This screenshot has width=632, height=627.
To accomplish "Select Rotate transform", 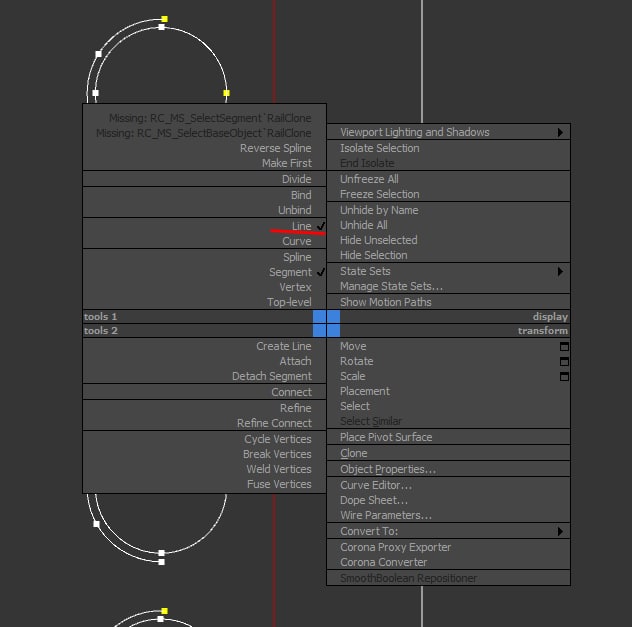I will 357,361.
